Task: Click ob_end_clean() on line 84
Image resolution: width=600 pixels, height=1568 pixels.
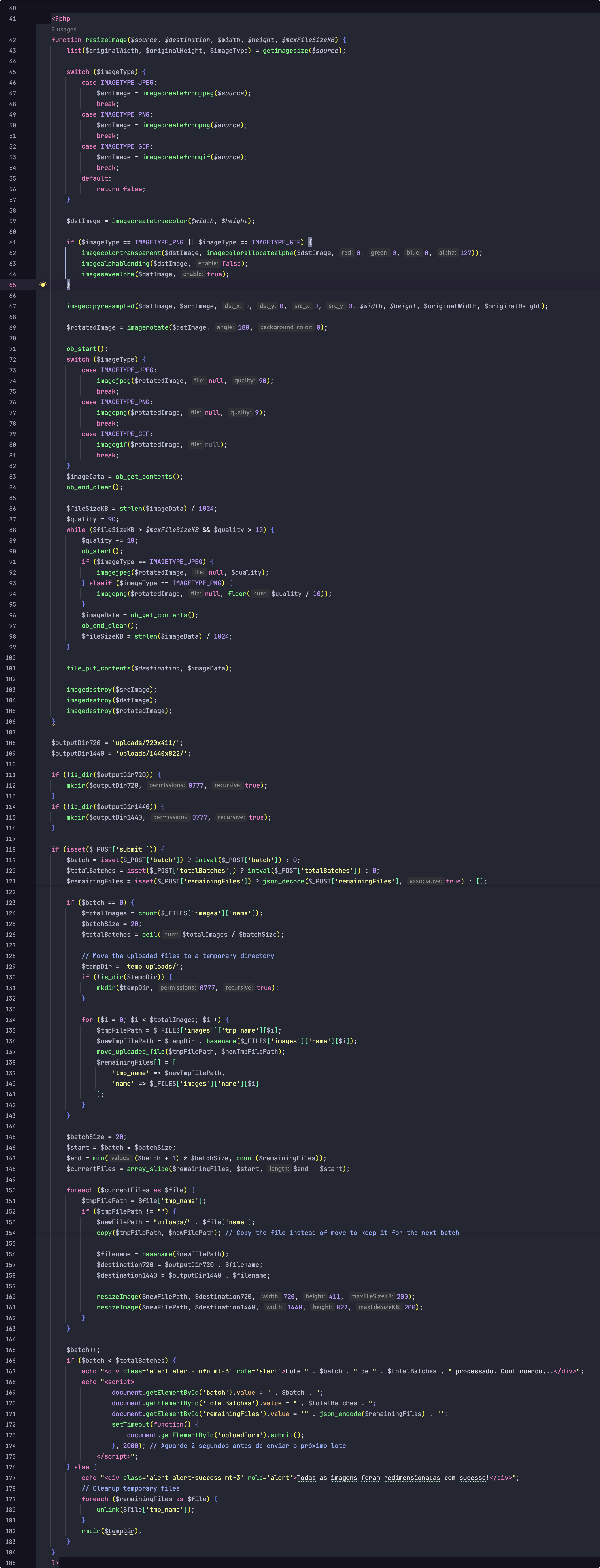Action: point(94,487)
